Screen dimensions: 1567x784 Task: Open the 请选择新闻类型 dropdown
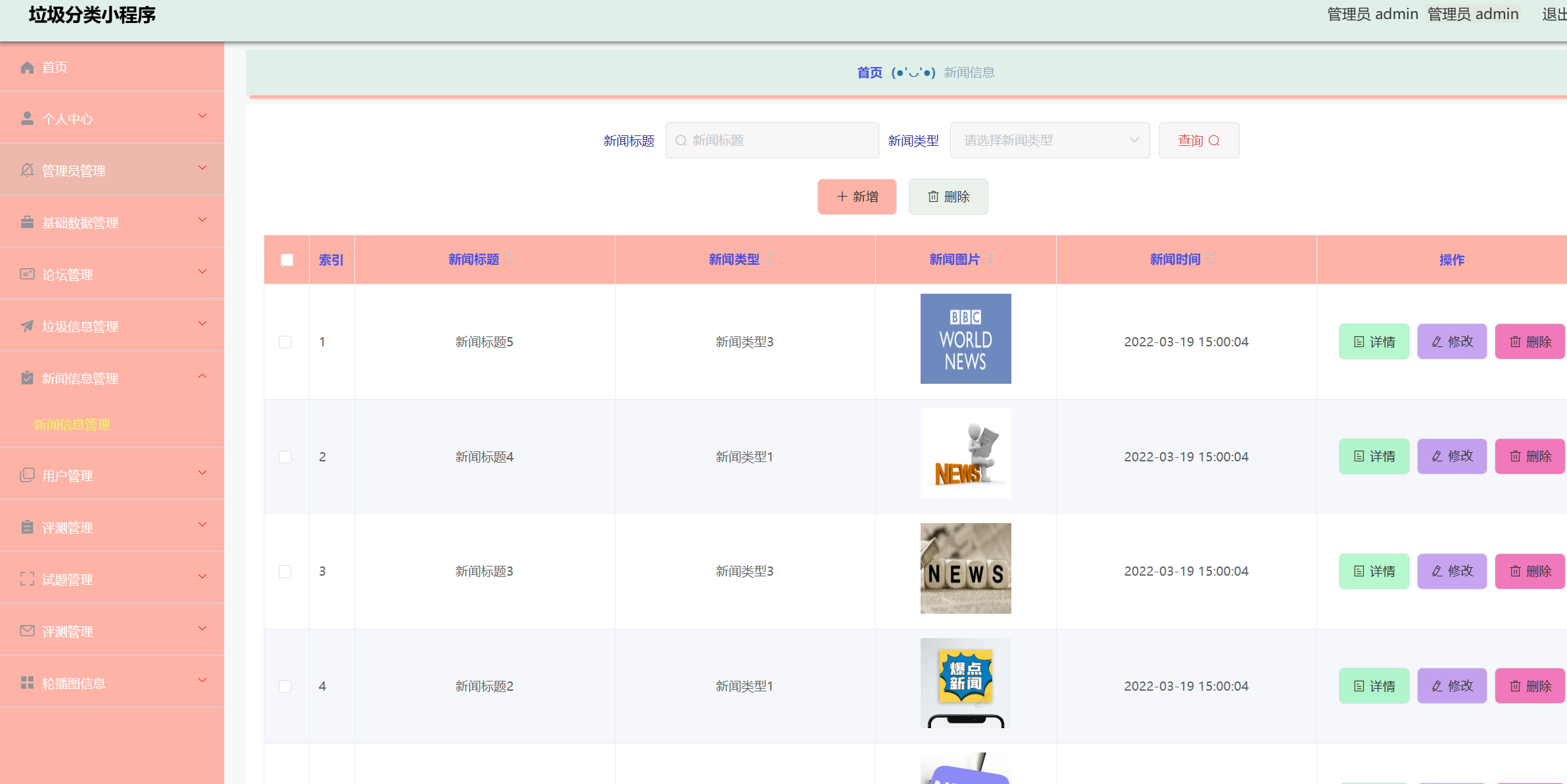(x=1049, y=140)
